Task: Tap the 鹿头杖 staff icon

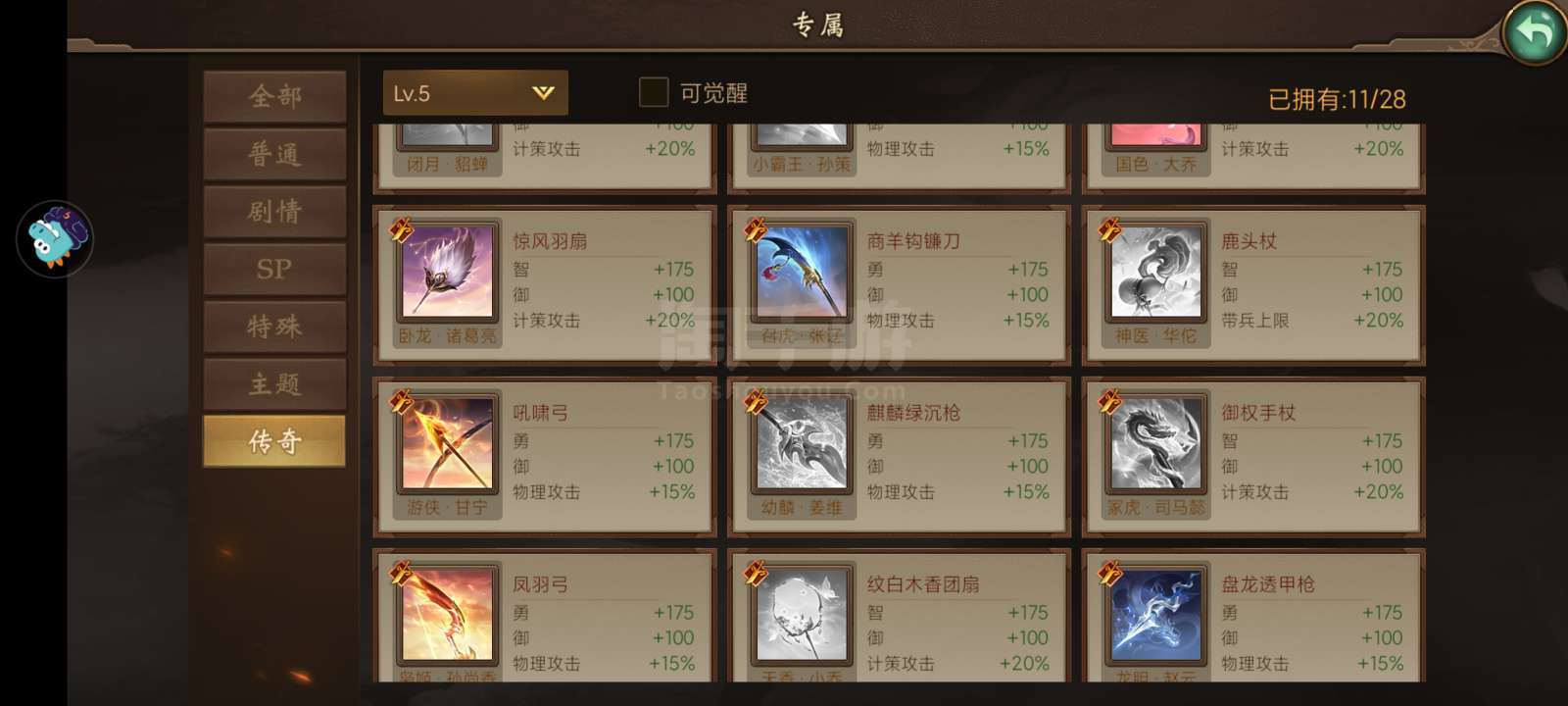Action: tap(1155, 272)
